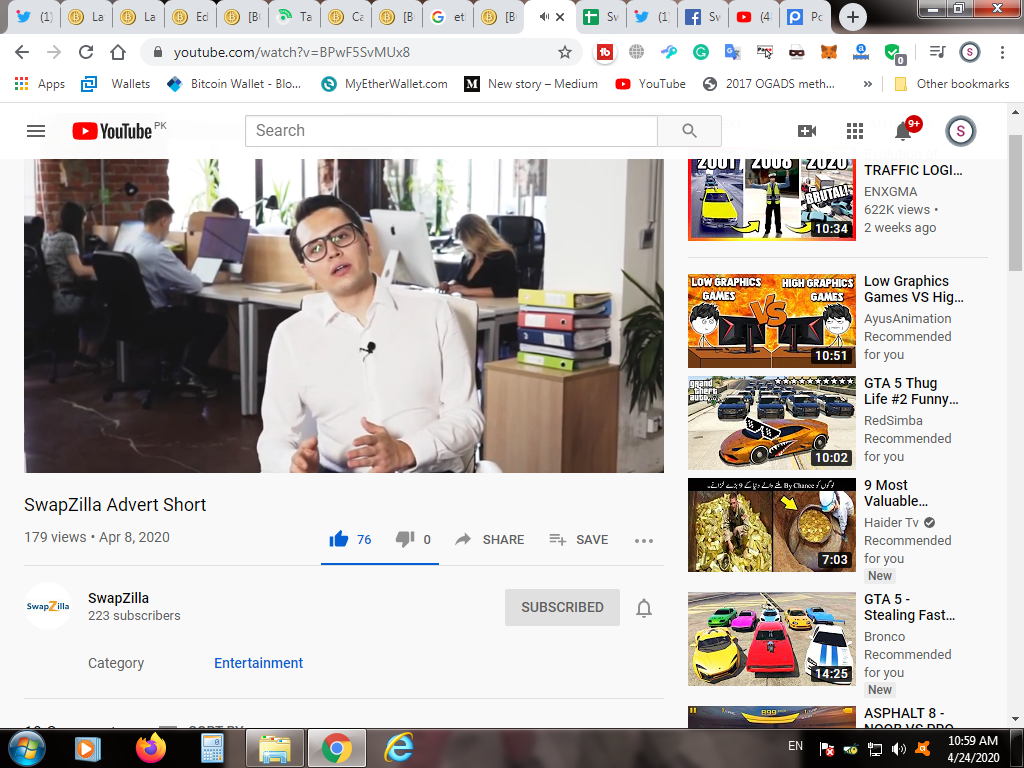Open the New story – Medium bookmark
1024x768 pixels.
pos(531,84)
